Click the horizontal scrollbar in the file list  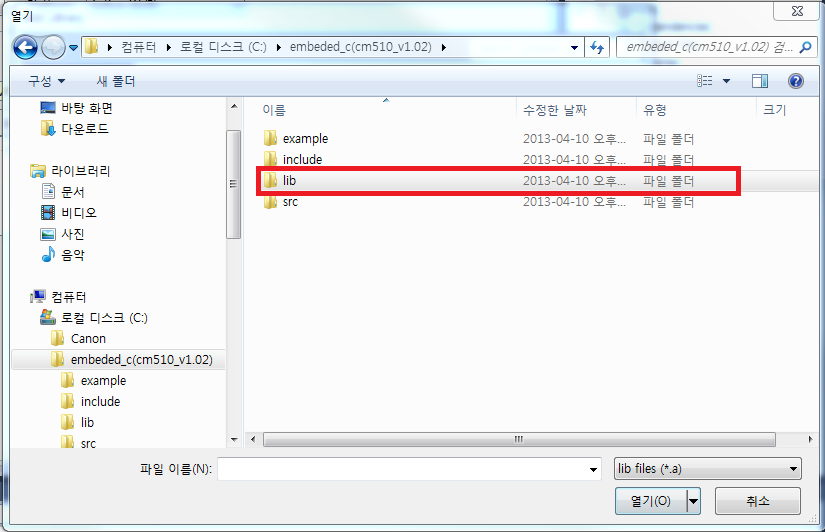point(519,439)
